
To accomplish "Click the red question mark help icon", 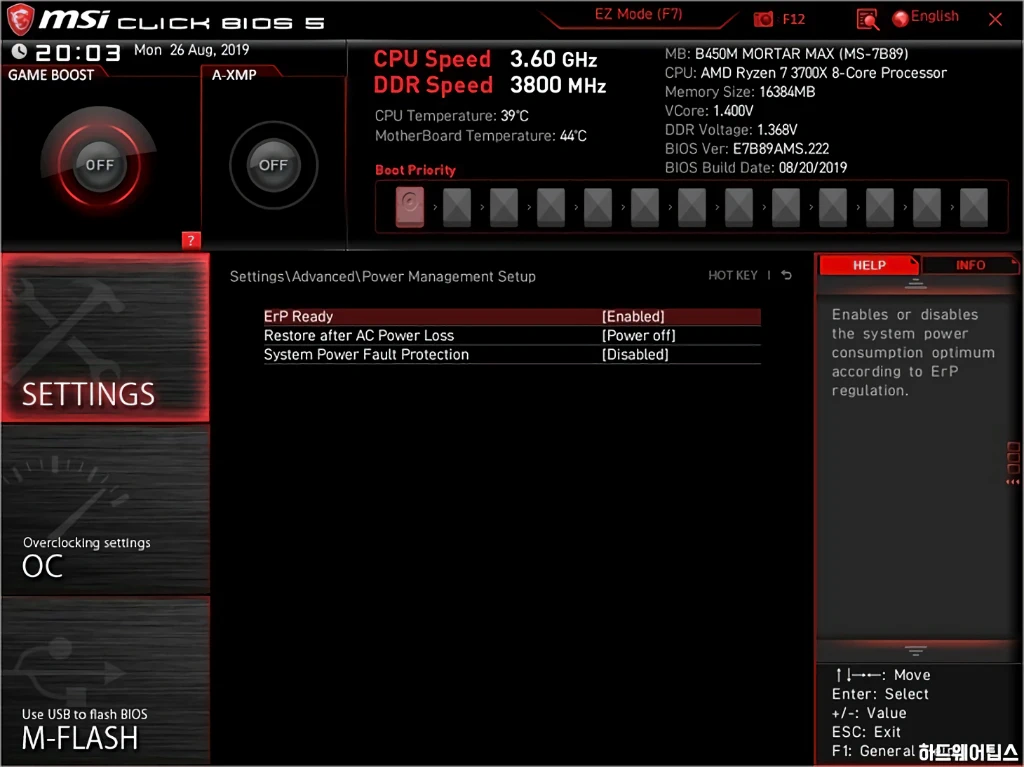I will (x=191, y=240).
